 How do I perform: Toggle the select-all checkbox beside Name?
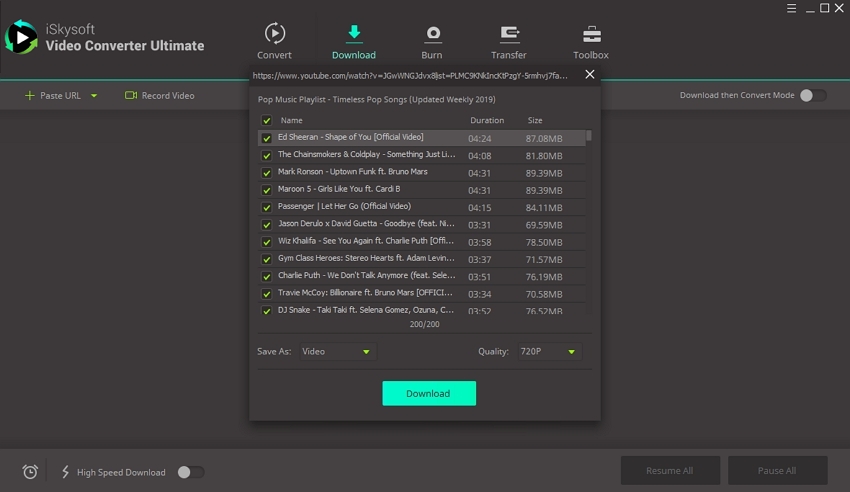click(x=266, y=120)
